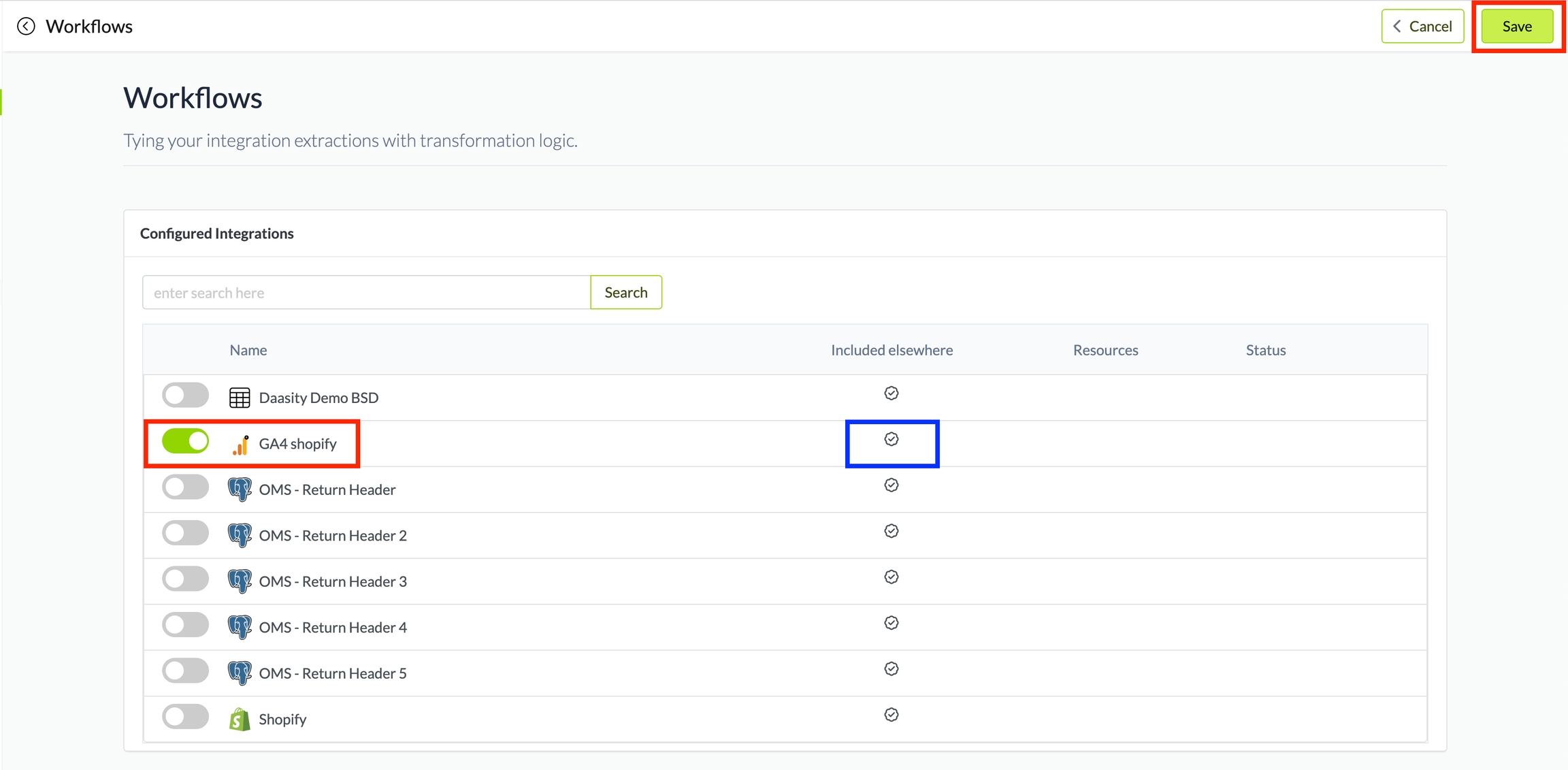This screenshot has width=1568, height=770.
Task: Turn on the Shopify integration toggle
Action: pyautogui.click(x=186, y=717)
